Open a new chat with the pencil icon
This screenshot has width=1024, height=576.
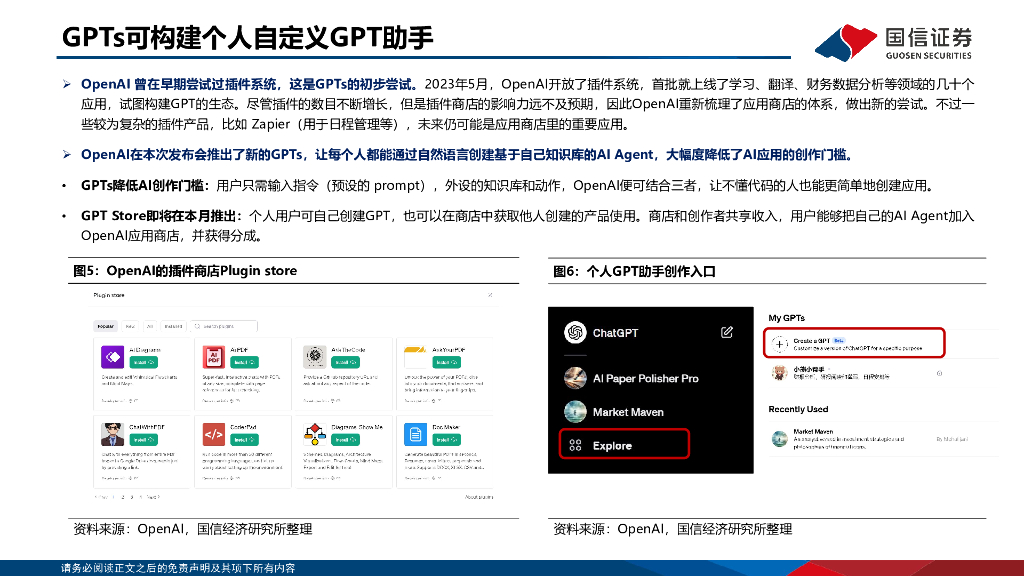[728, 332]
